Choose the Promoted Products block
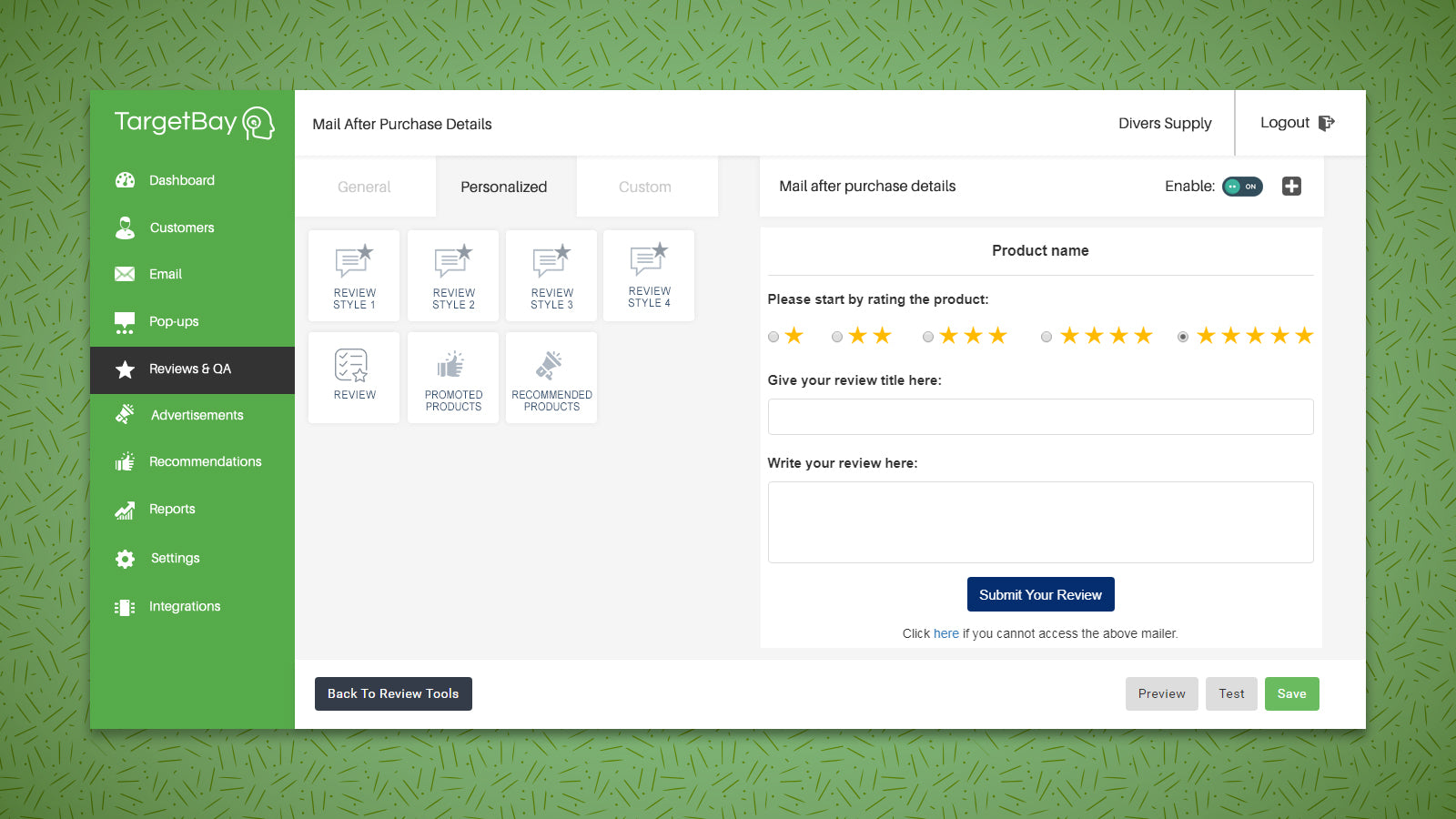This screenshot has height=819, width=1456. (x=453, y=378)
